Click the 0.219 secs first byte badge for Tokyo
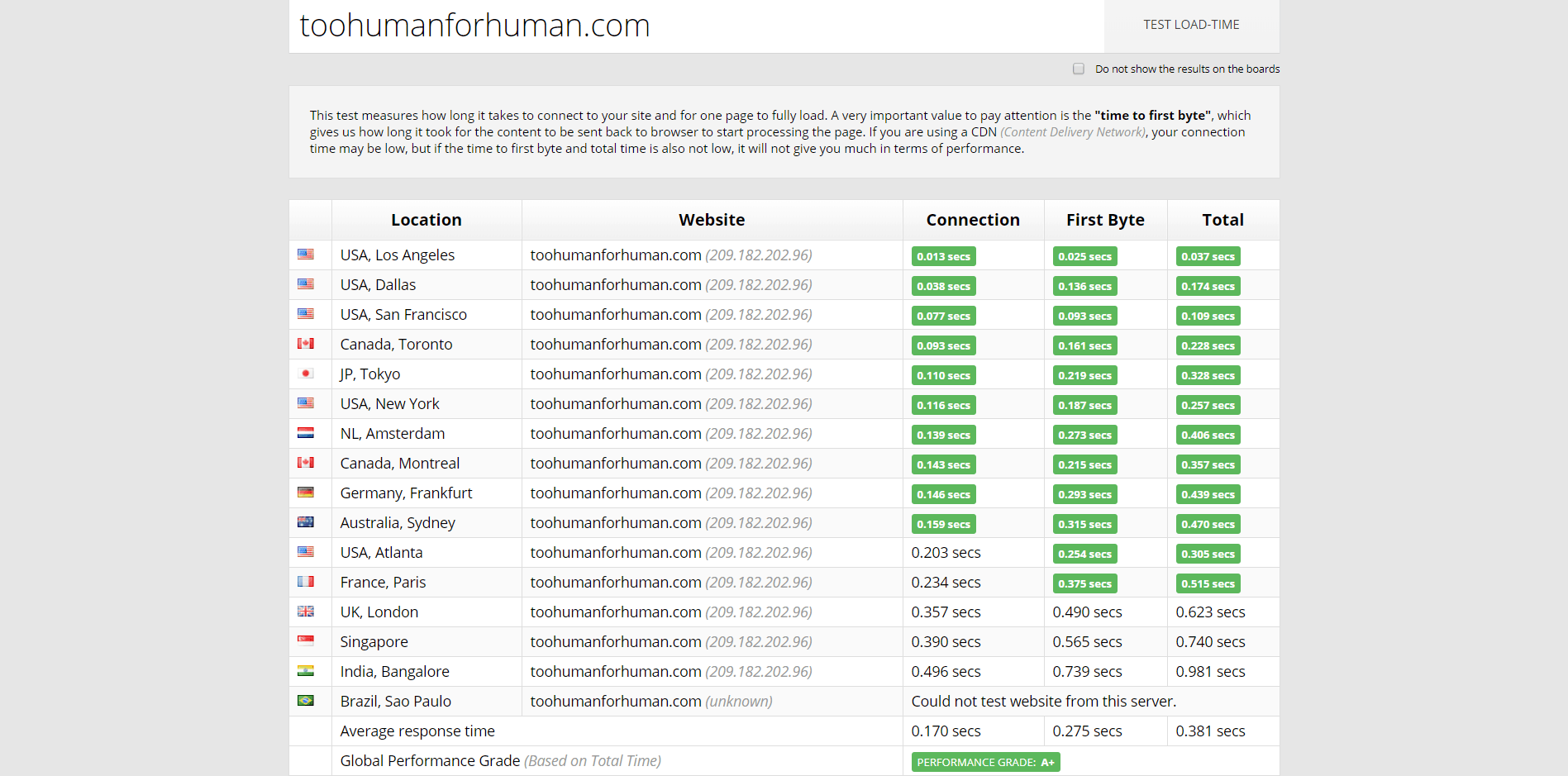Screen dimensions: 1568x776 (1084, 375)
